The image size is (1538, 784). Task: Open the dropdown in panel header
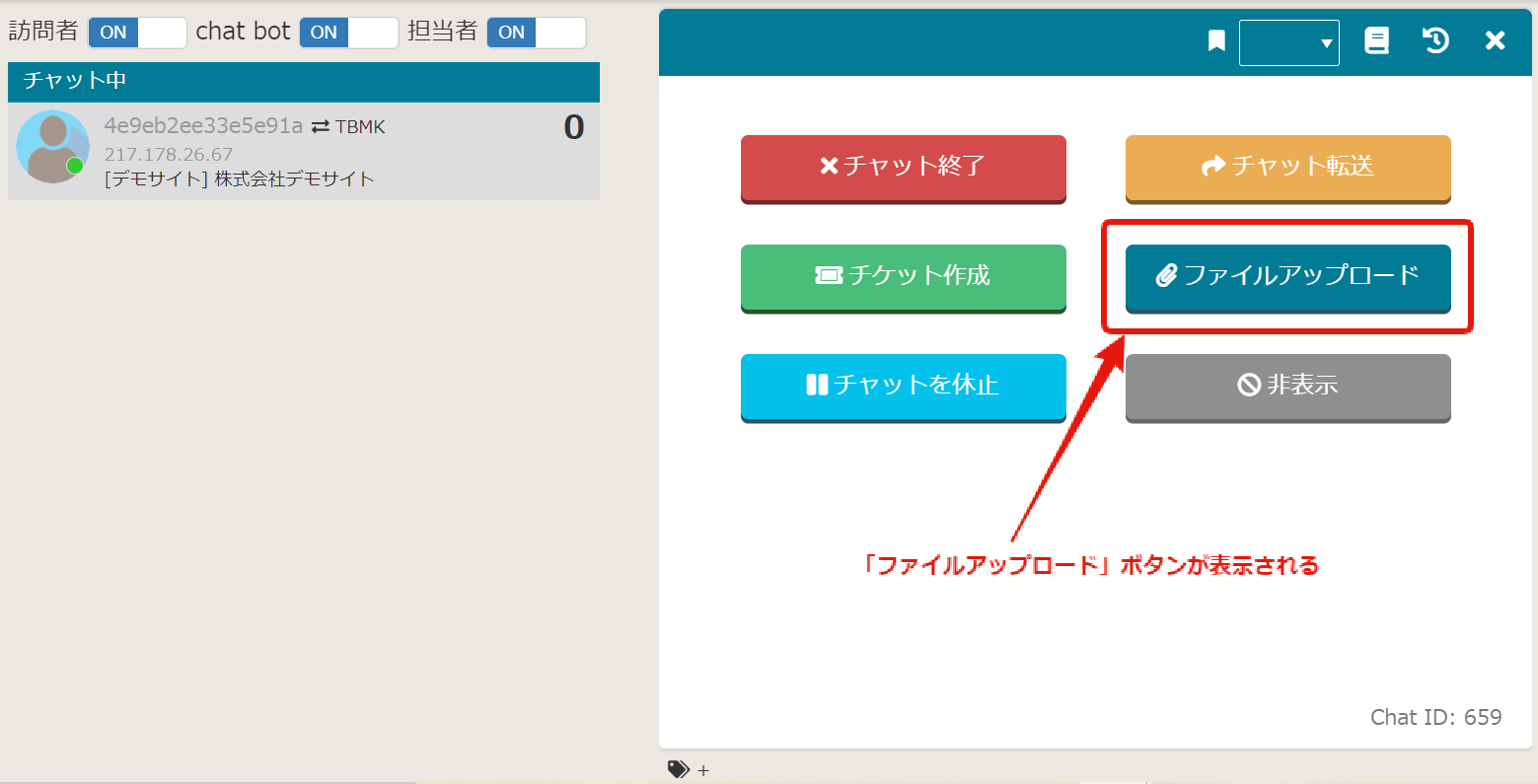(1288, 43)
